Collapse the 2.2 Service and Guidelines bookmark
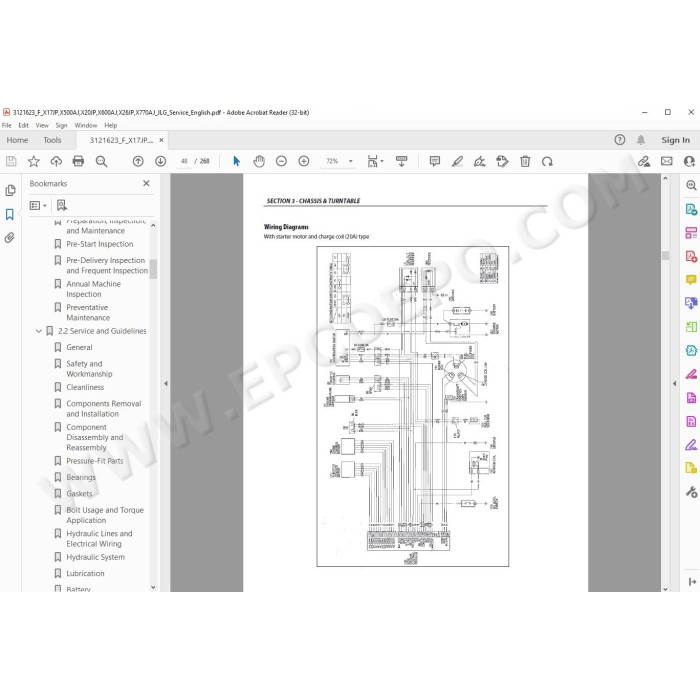 coord(38,331)
